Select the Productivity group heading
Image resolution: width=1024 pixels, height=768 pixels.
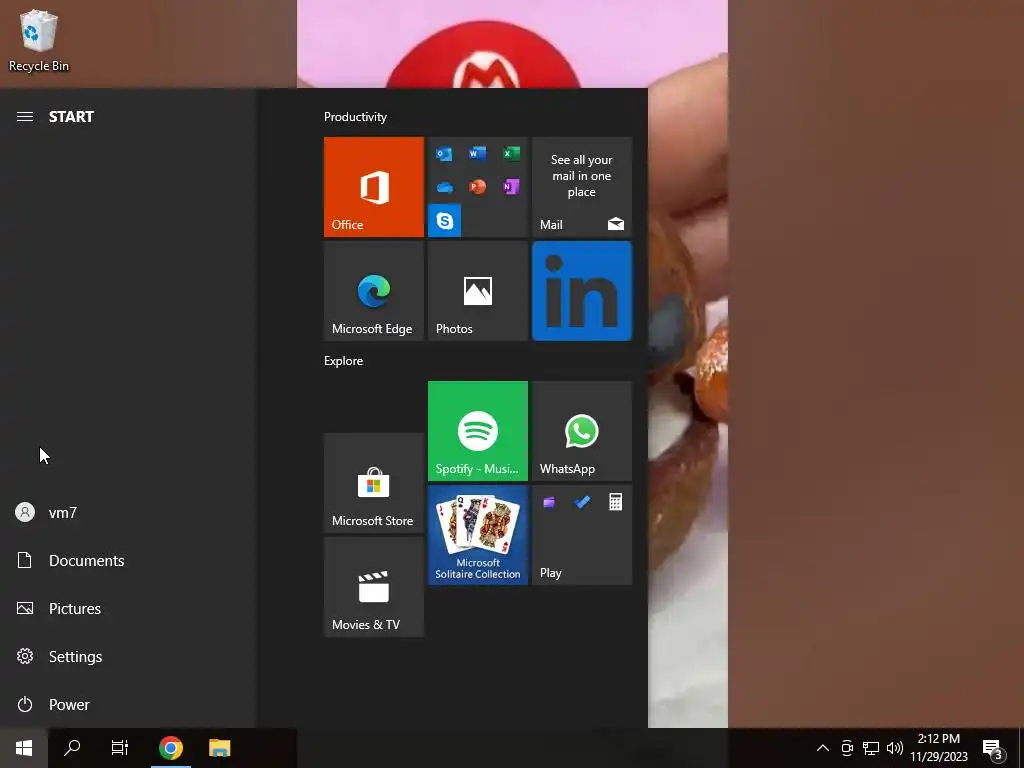tap(355, 117)
